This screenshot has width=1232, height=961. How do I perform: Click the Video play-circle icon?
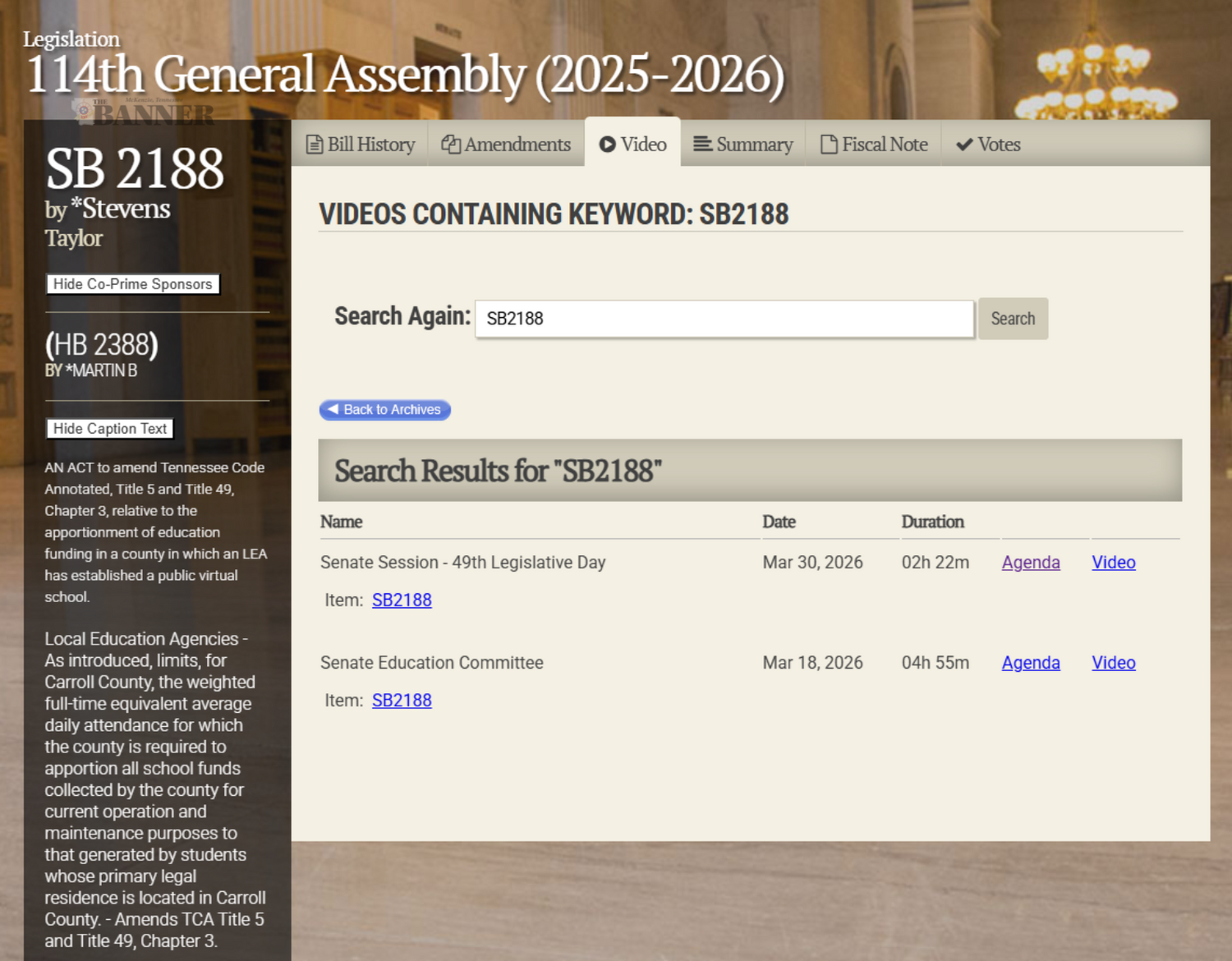[x=608, y=145]
